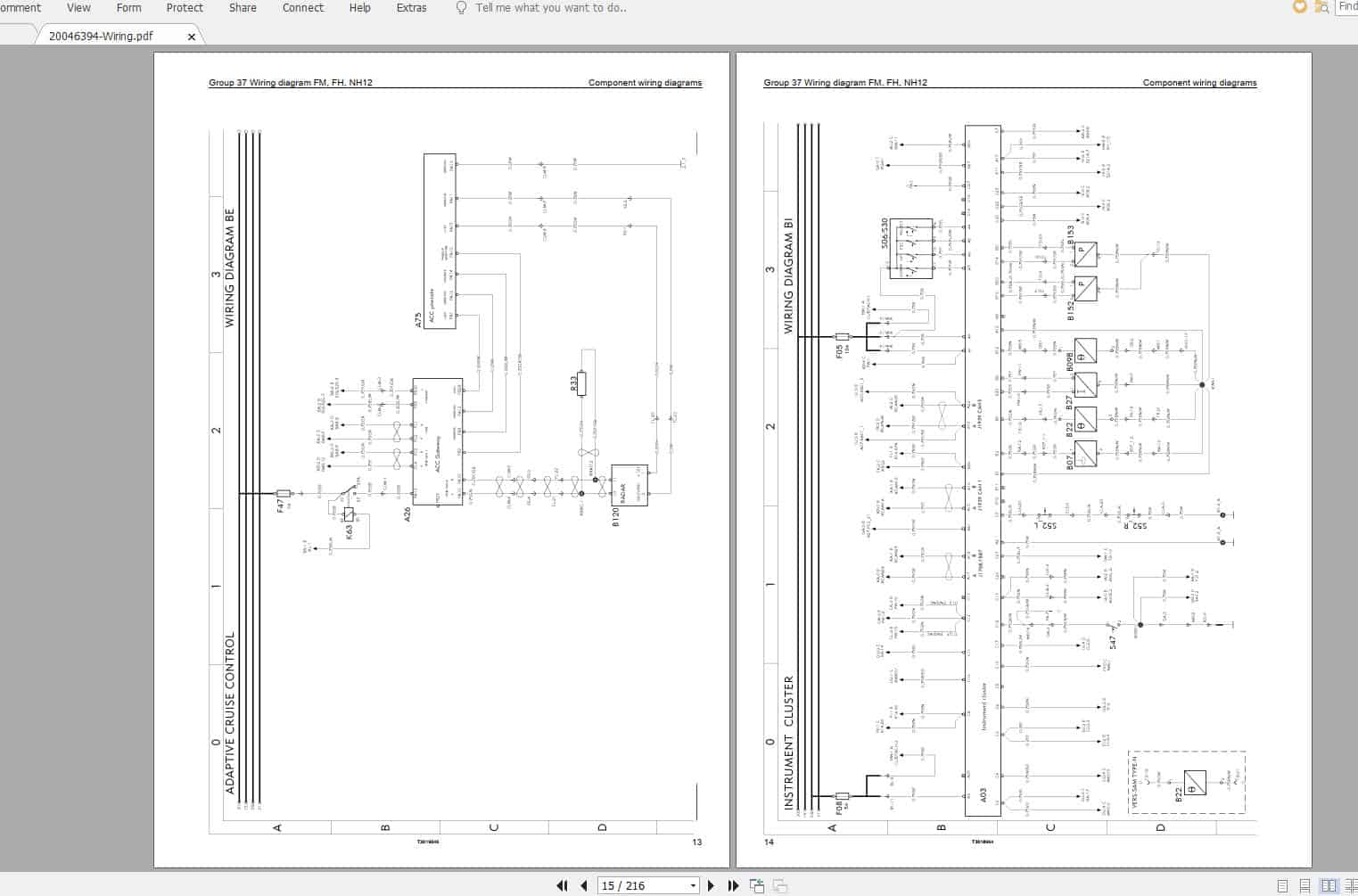
Task: Open the View menu
Action: 78,7
